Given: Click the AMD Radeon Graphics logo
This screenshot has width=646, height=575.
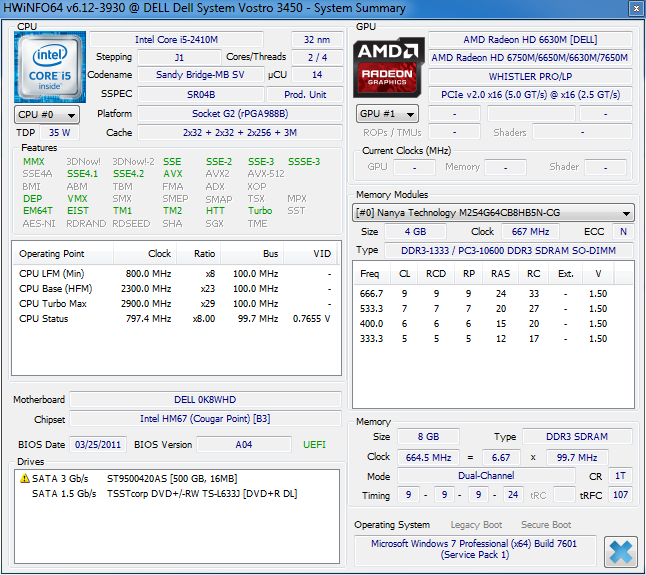Looking at the screenshot, I should (389, 67).
